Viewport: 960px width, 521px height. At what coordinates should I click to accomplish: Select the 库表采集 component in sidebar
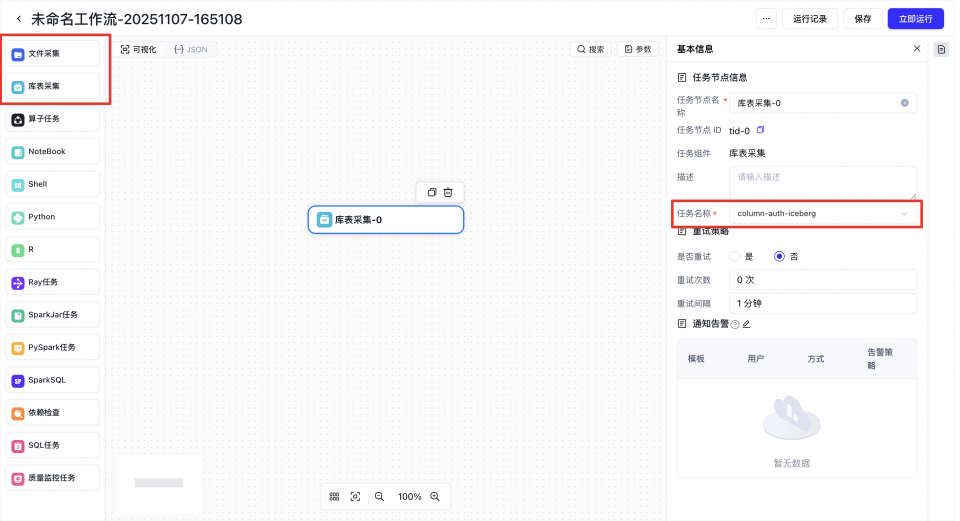tap(53, 86)
